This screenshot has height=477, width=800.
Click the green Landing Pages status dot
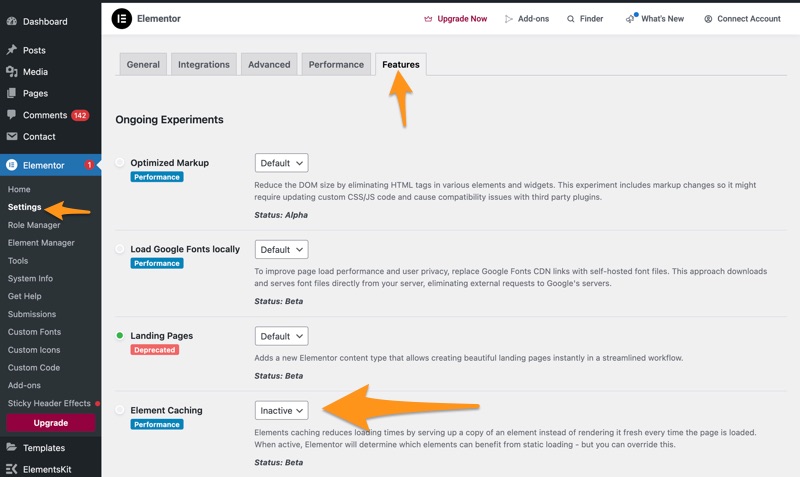click(119, 336)
